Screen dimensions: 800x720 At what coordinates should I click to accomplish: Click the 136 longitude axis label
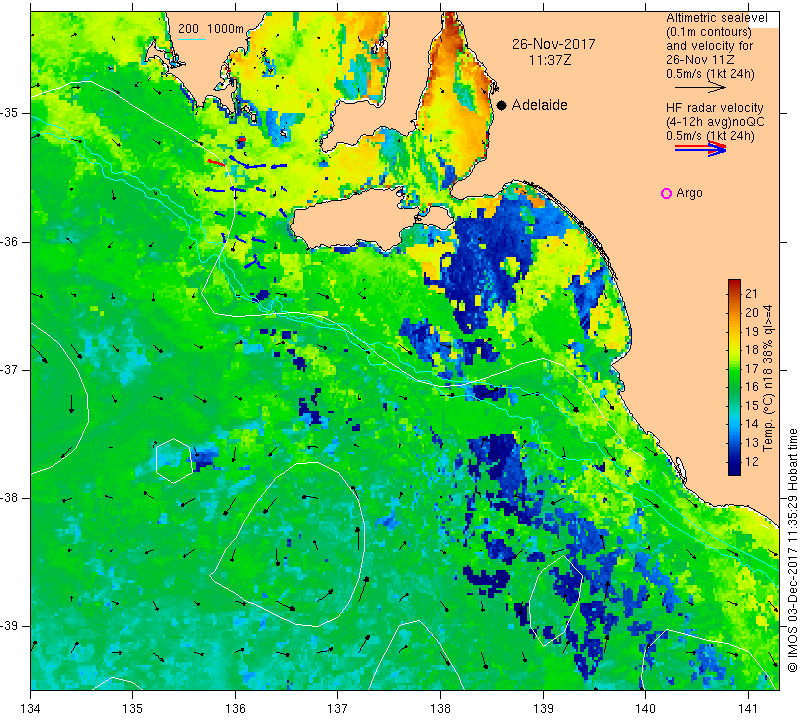tap(235, 708)
